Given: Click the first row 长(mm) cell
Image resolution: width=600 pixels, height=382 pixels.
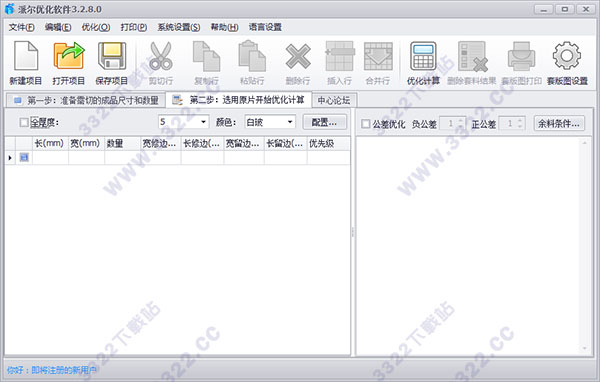Looking at the screenshot, I should 51,157.
